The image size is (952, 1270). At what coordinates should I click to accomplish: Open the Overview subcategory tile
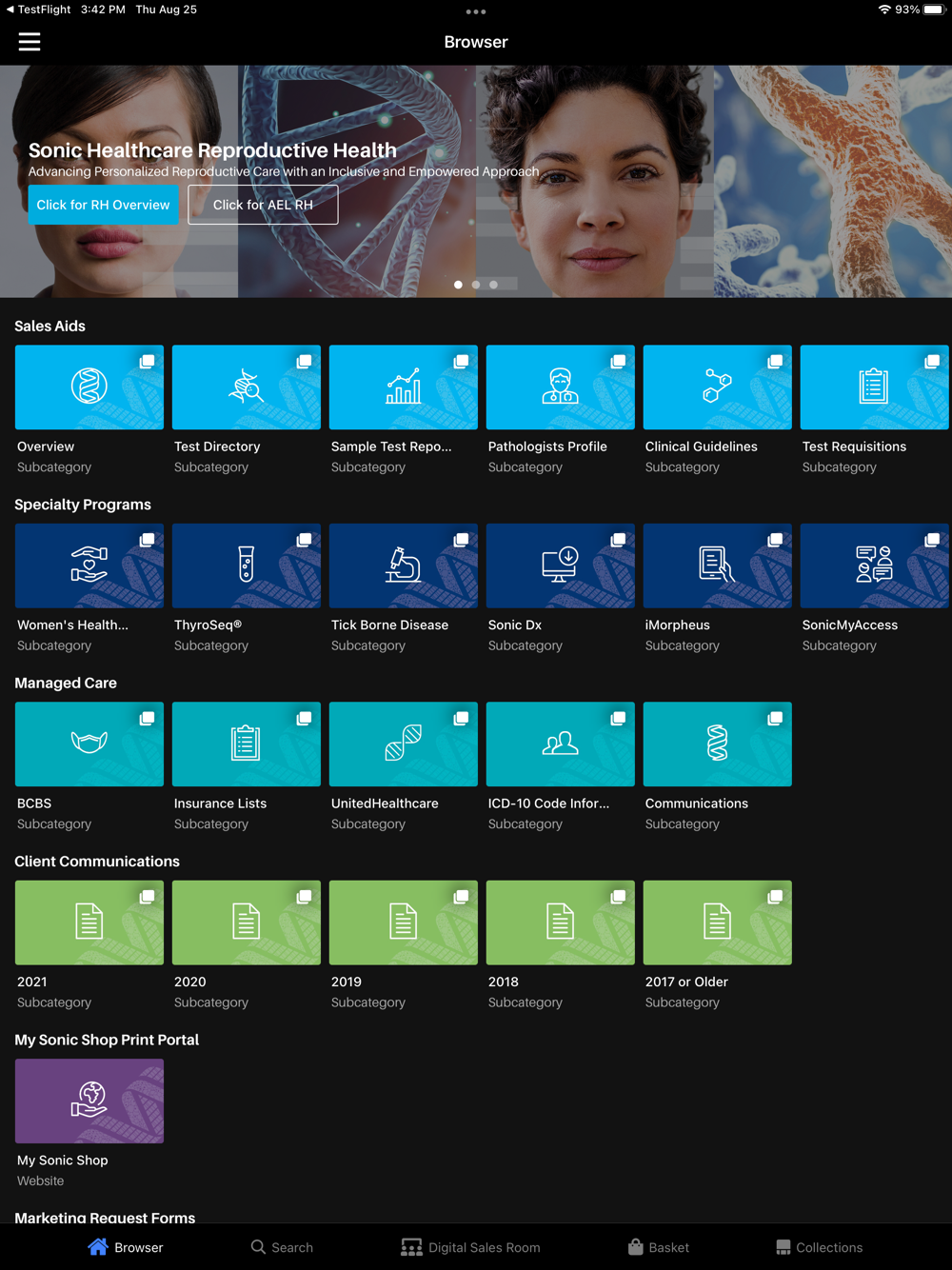89,387
